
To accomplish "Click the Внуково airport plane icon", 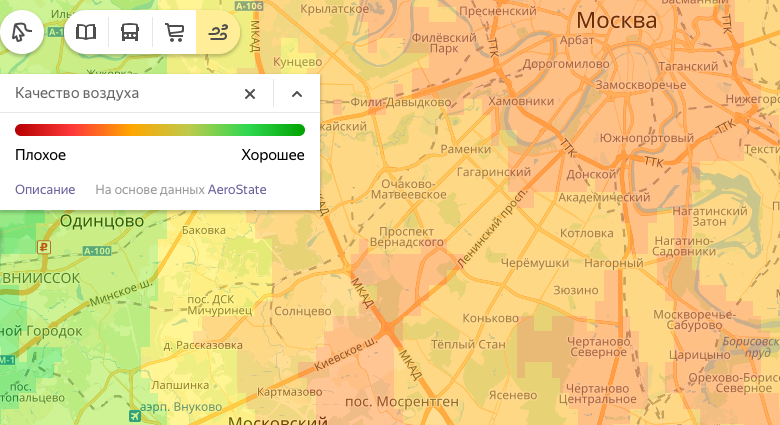I will [134, 415].
